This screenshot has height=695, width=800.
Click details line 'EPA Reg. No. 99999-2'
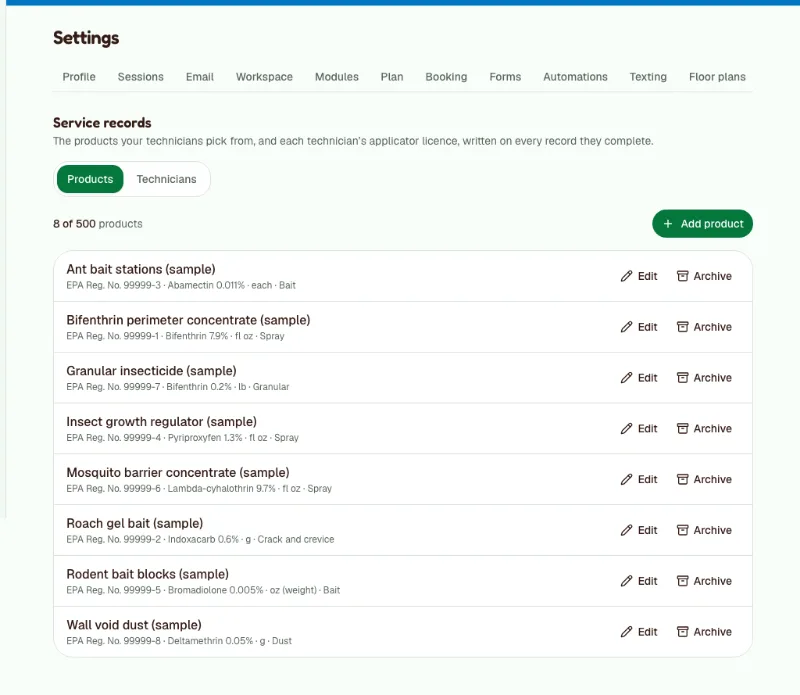[201, 539]
